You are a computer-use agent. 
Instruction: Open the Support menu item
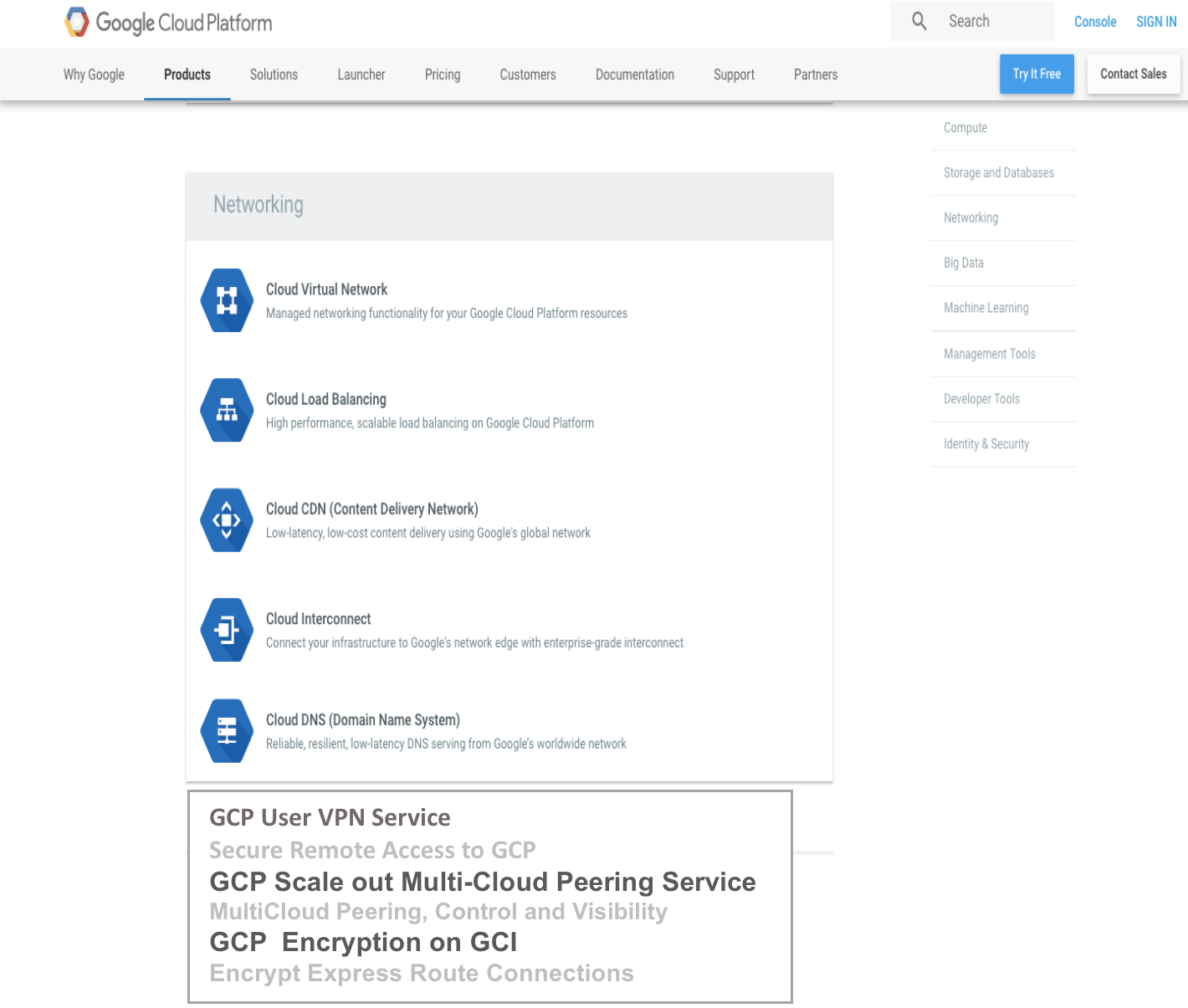pos(734,74)
